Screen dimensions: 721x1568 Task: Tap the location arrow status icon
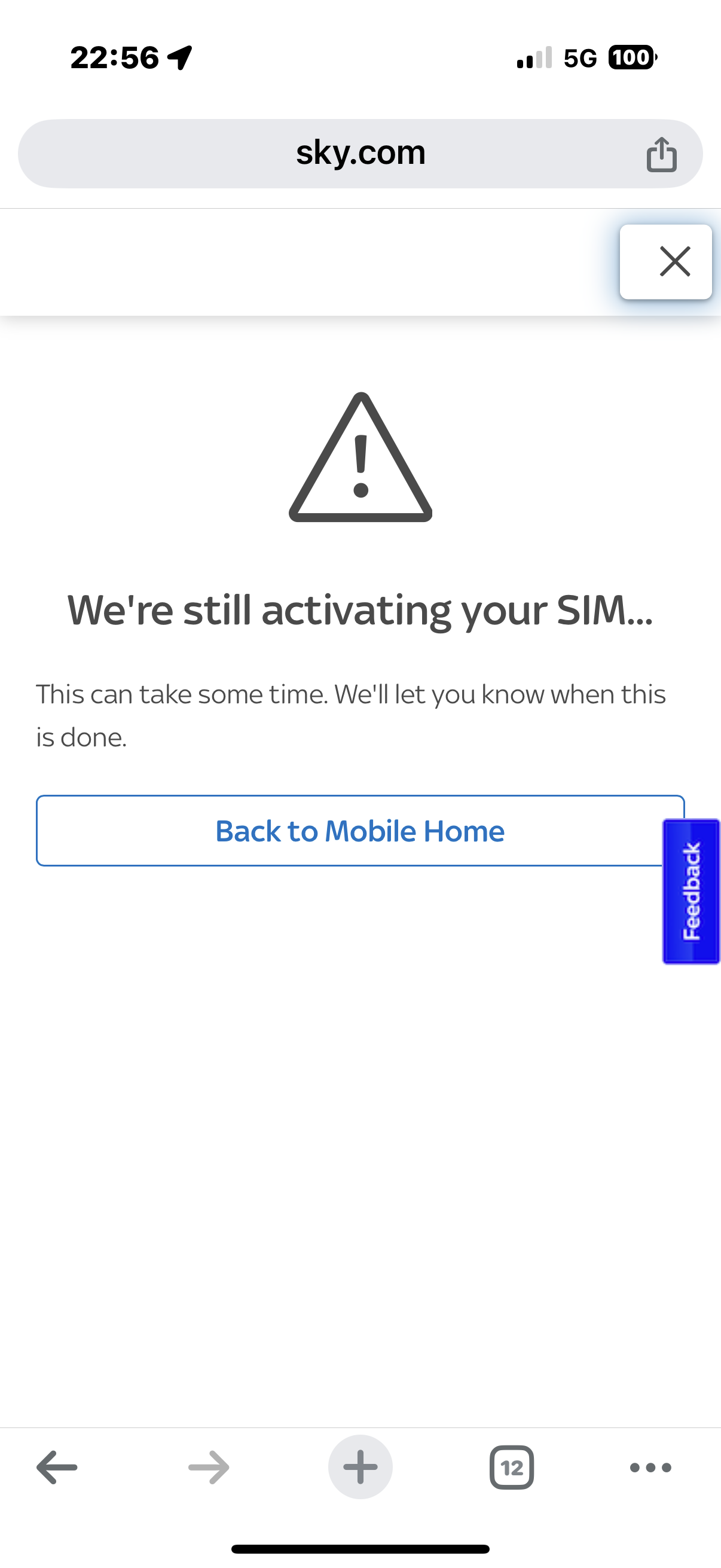pos(180,58)
